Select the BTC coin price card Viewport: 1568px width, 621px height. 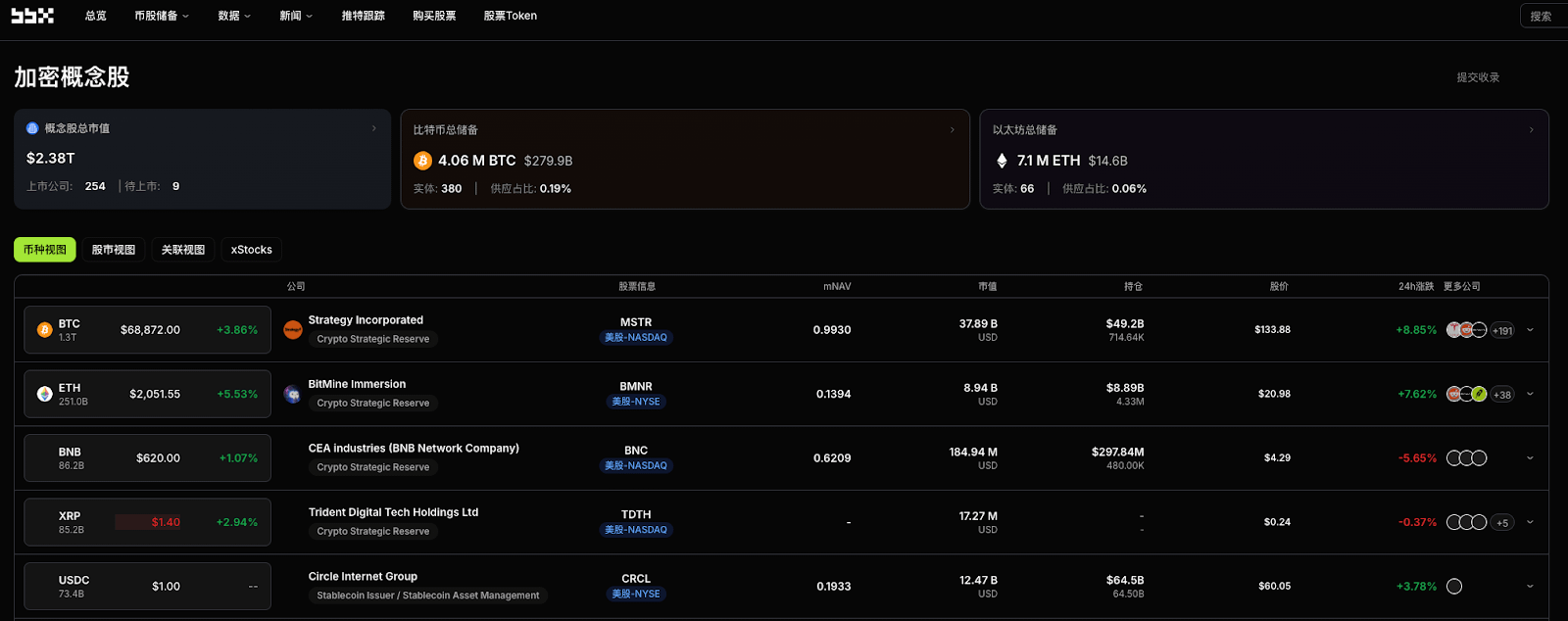pyautogui.click(x=147, y=330)
